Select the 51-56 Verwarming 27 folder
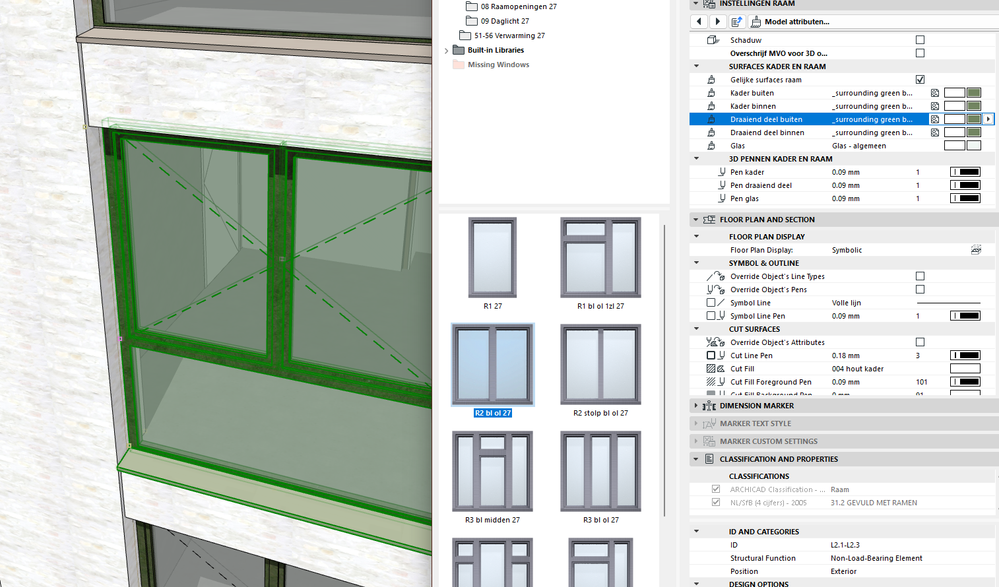999x587 pixels. [x=502, y=36]
